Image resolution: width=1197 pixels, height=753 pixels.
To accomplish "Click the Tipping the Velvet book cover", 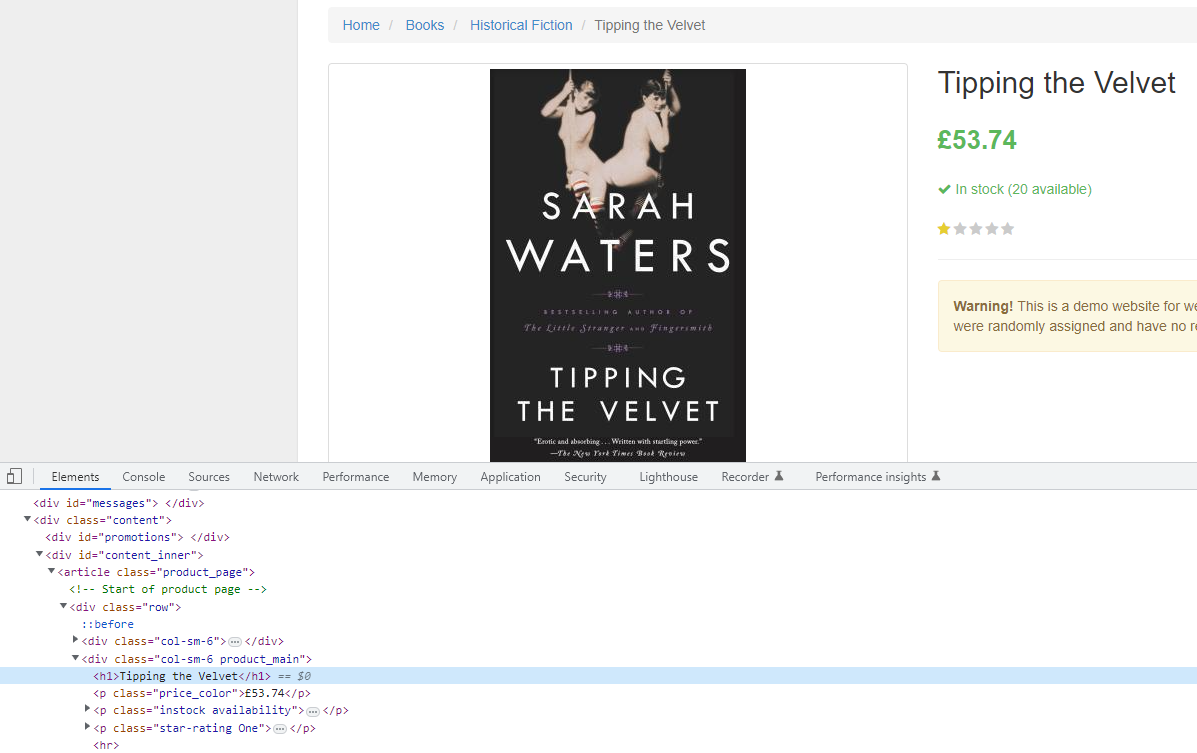I will 618,265.
